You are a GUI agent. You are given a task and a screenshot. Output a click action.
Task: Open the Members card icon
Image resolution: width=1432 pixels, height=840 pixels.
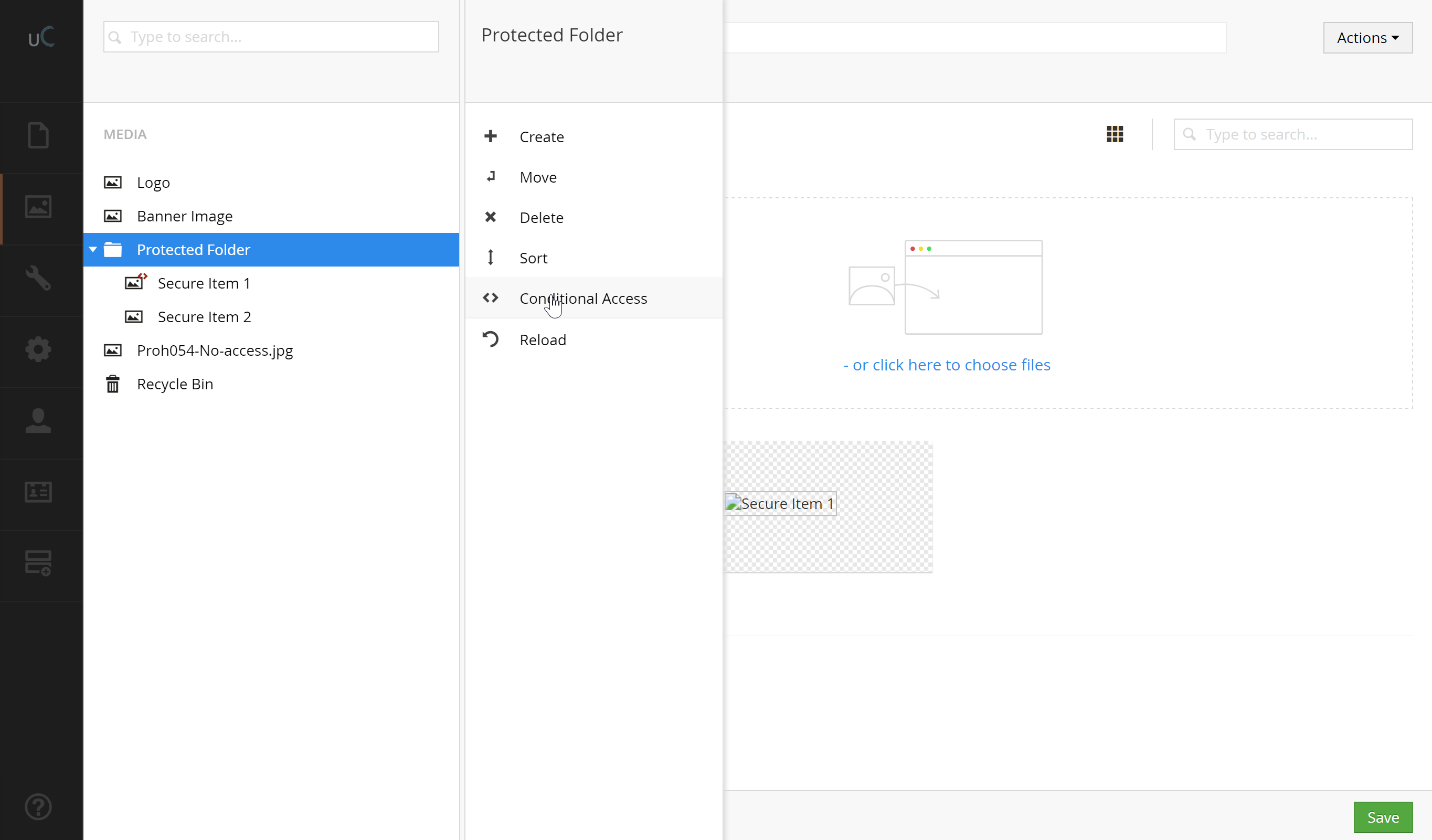click(38, 492)
